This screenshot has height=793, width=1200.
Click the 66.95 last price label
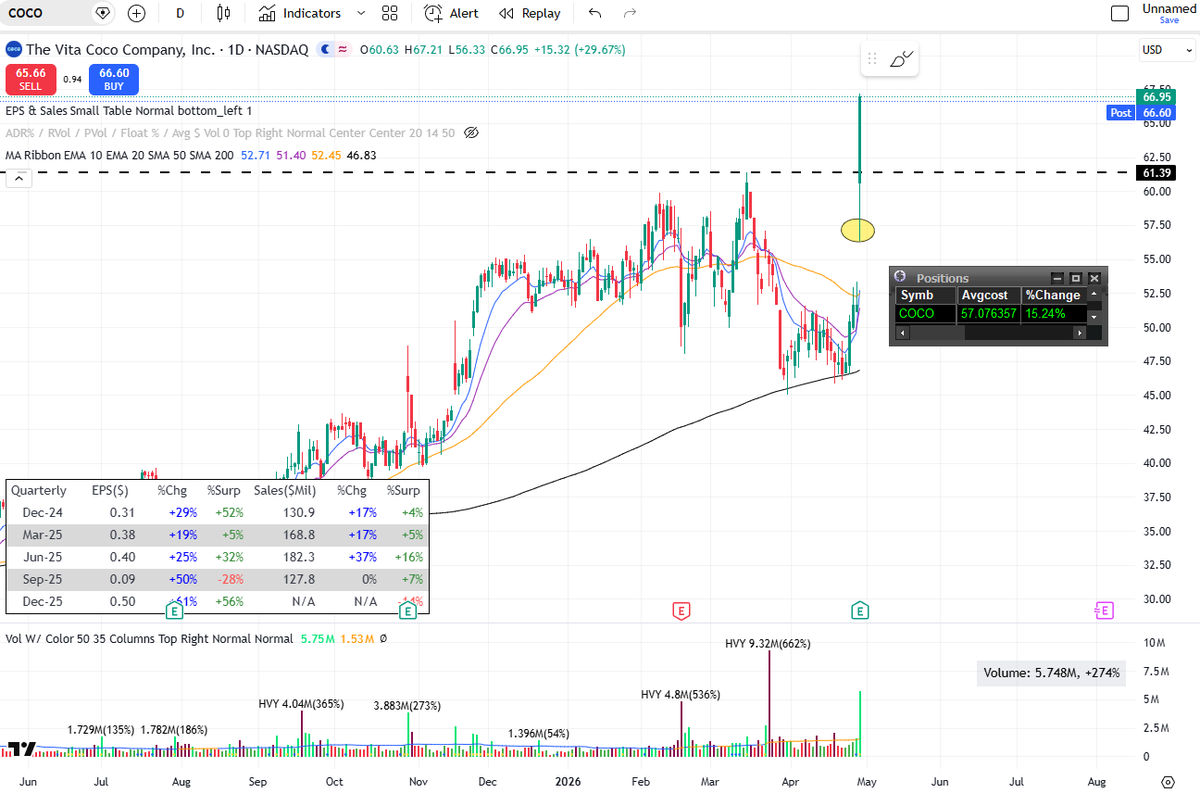click(1156, 97)
